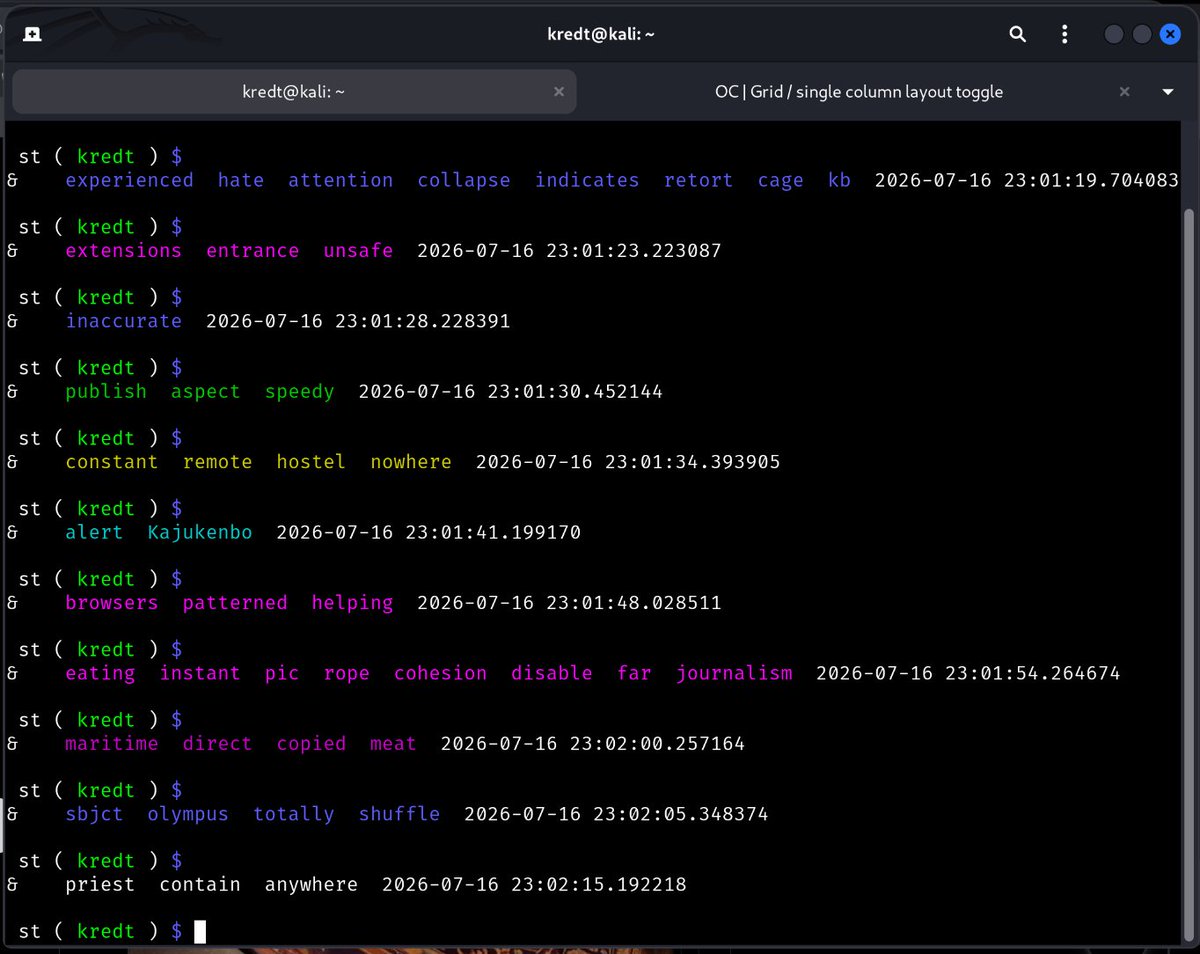The width and height of the screenshot is (1200, 954).
Task: Click timestamp 23:02:05.348374
Action: point(680,814)
